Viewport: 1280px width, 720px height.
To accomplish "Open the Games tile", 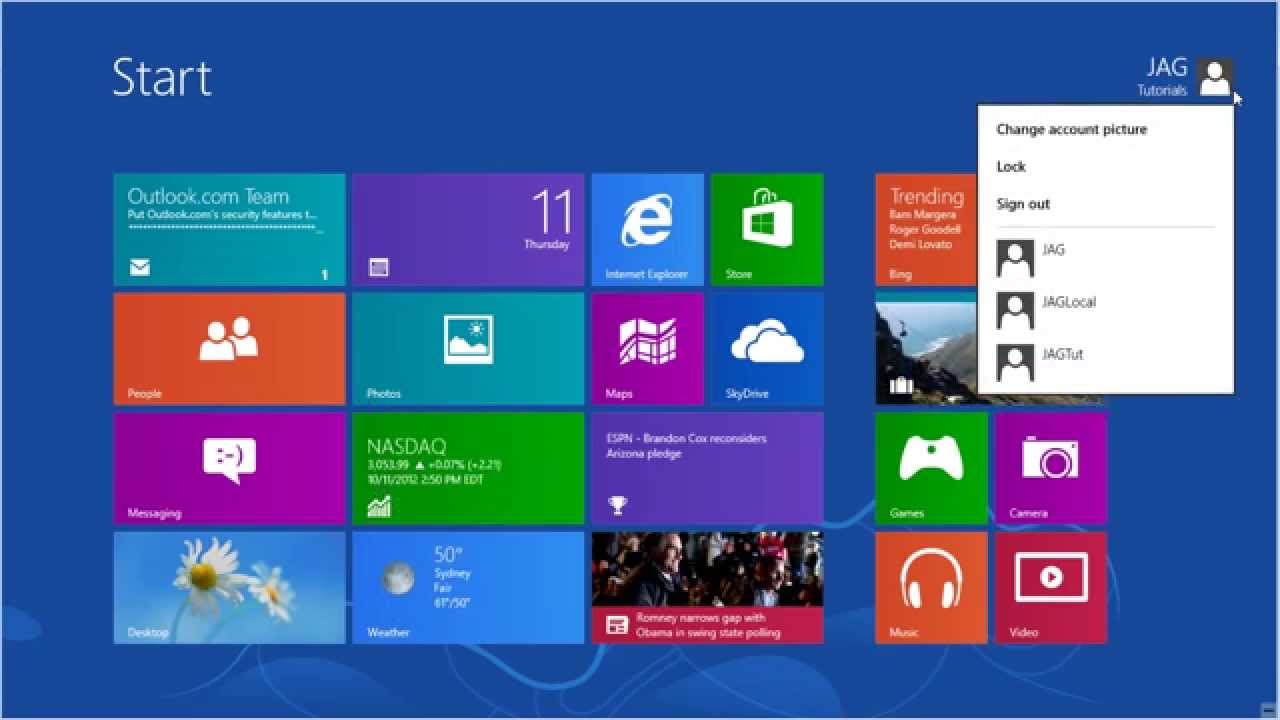I will coord(931,468).
